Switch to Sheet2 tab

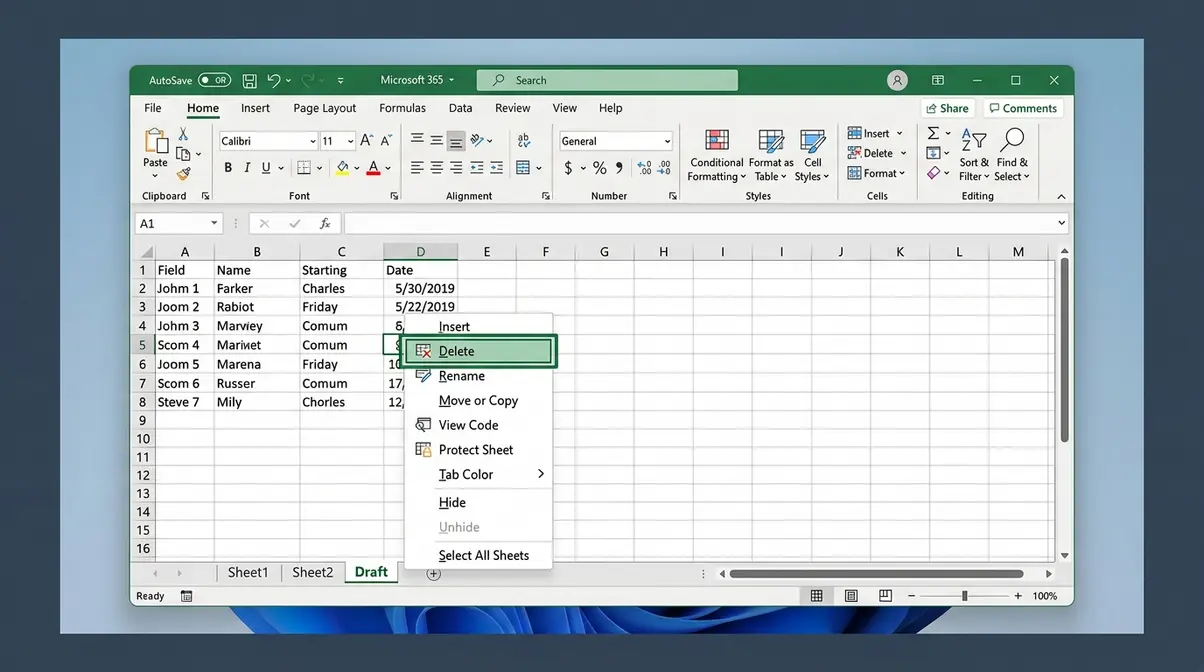tap(312, 572)
